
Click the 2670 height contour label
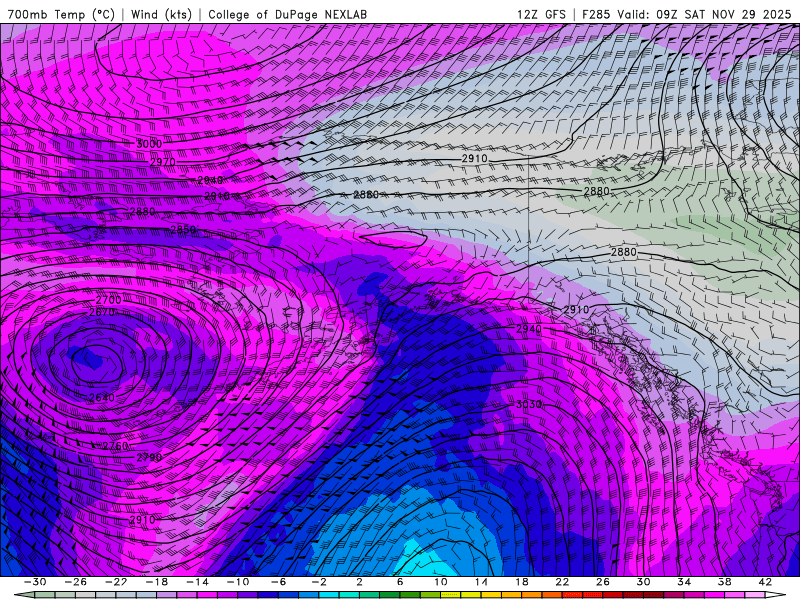102,312
